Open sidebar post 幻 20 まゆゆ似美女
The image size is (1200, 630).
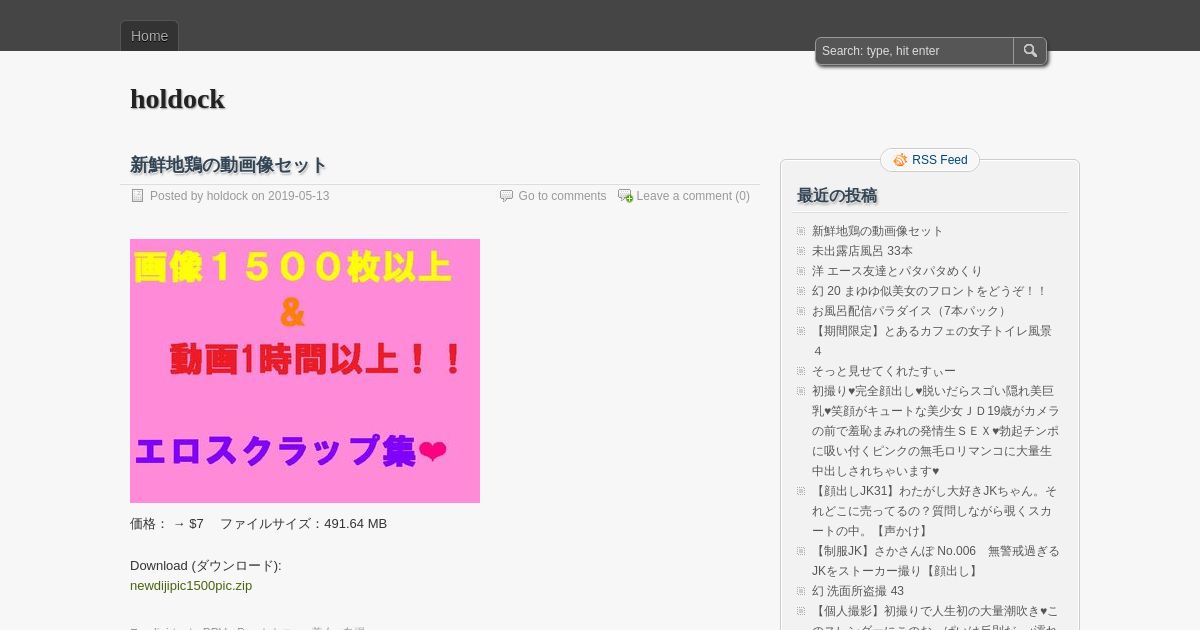[x=929, y=291]
